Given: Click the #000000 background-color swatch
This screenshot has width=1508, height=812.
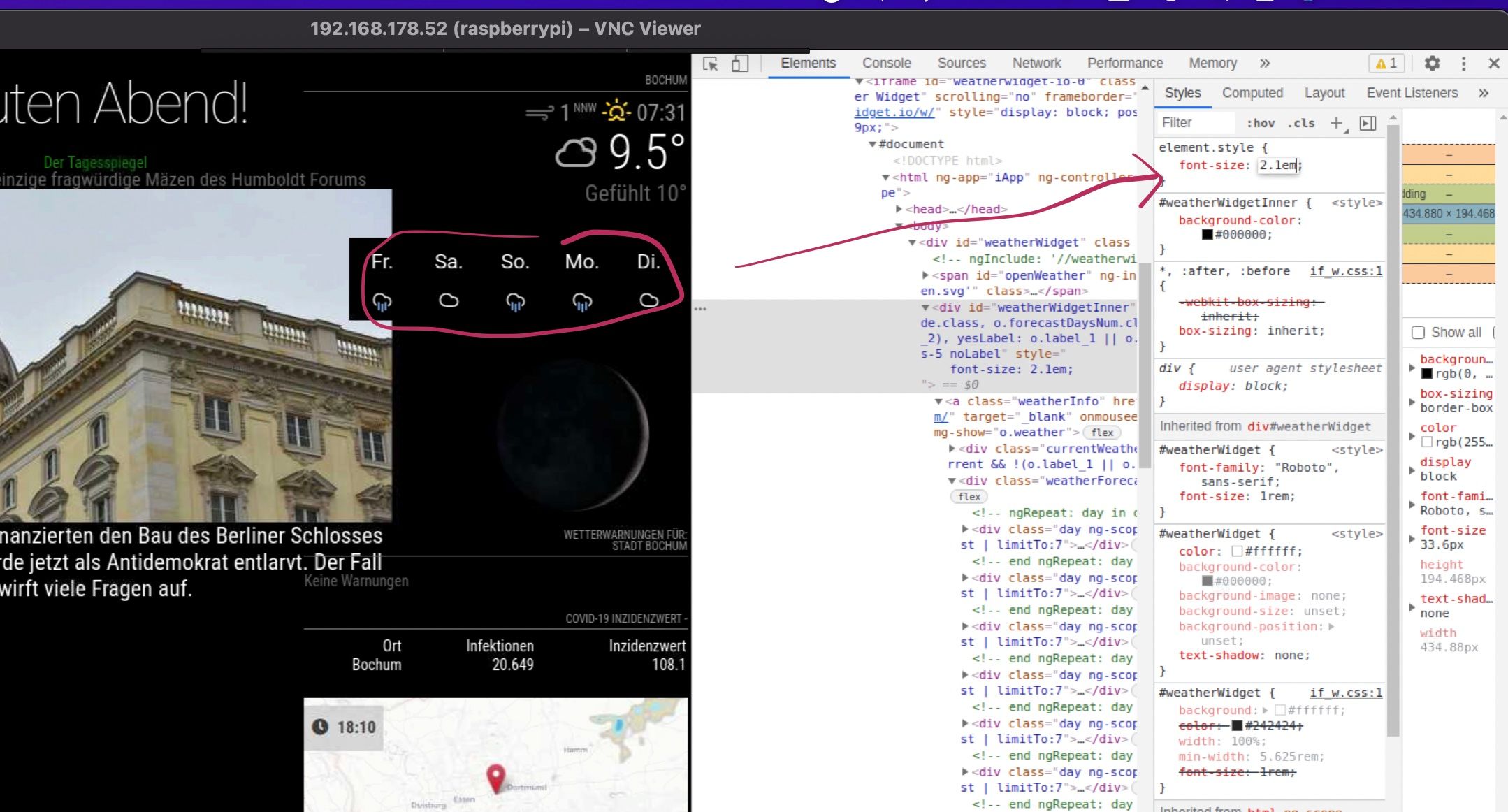Looking at the screenshot, I should [x=1207, y=235].
